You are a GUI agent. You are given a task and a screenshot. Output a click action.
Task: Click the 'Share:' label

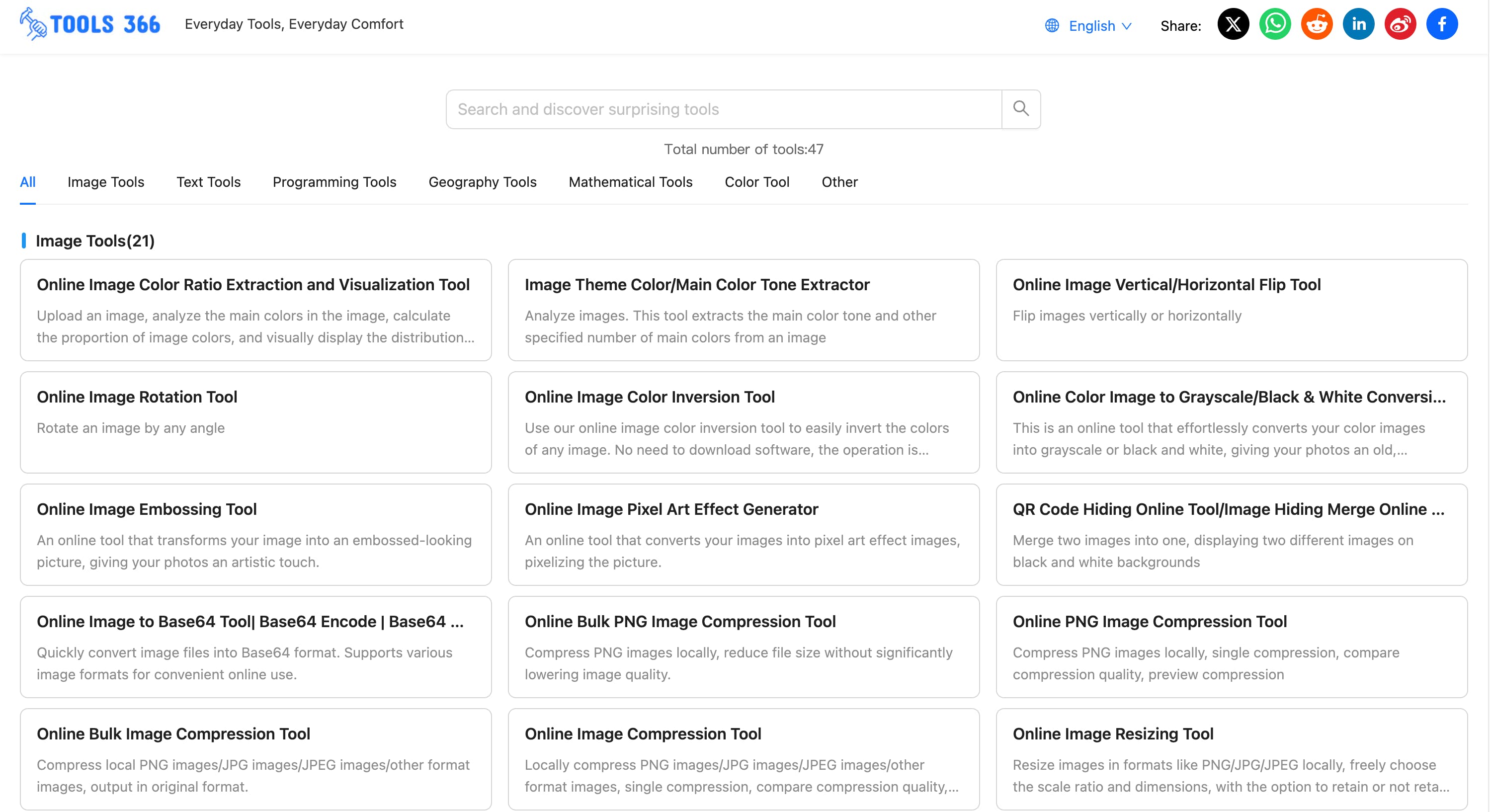[1180, 26]
